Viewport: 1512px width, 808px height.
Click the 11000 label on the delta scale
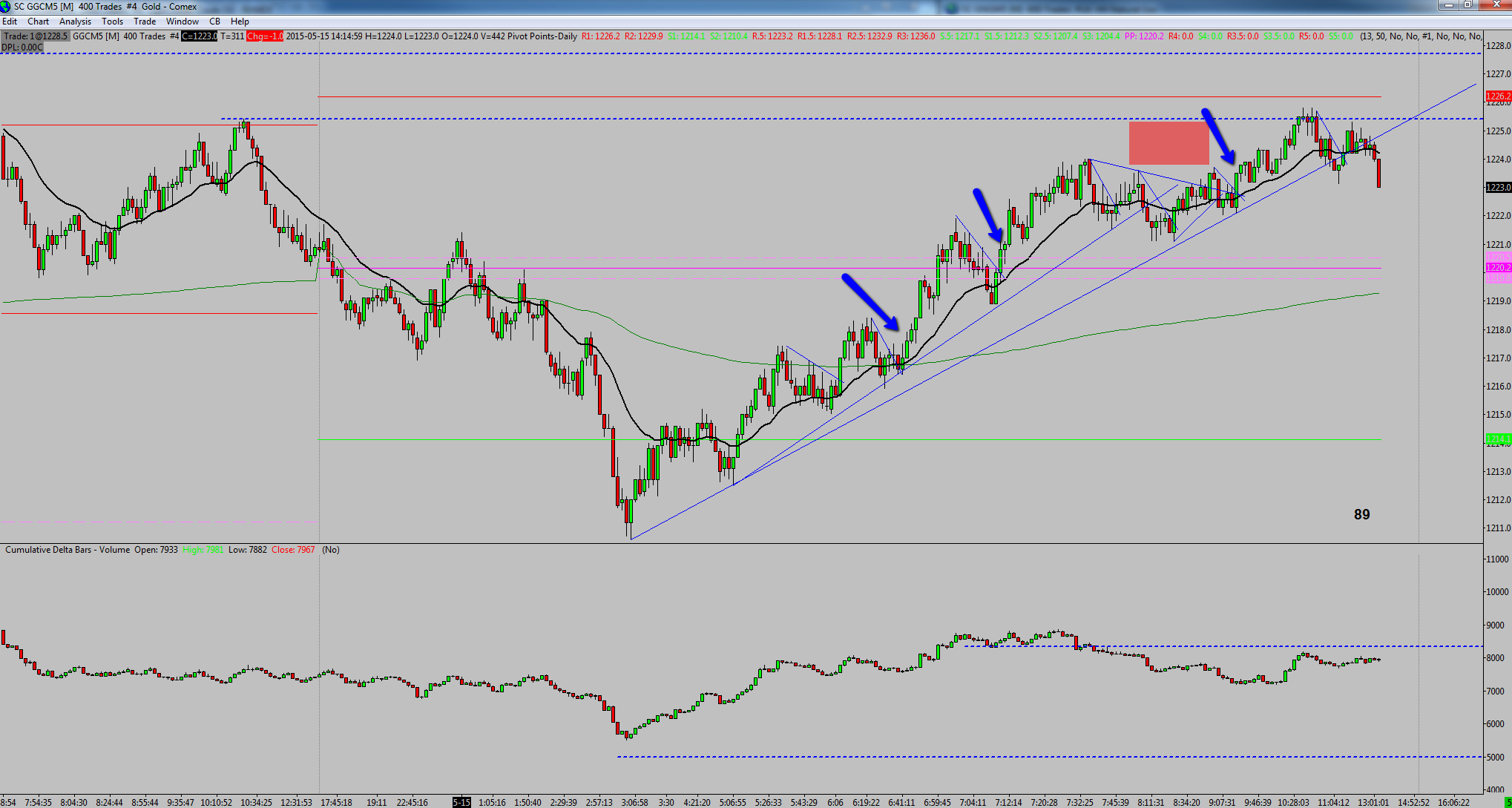[x=1497, y=559]
